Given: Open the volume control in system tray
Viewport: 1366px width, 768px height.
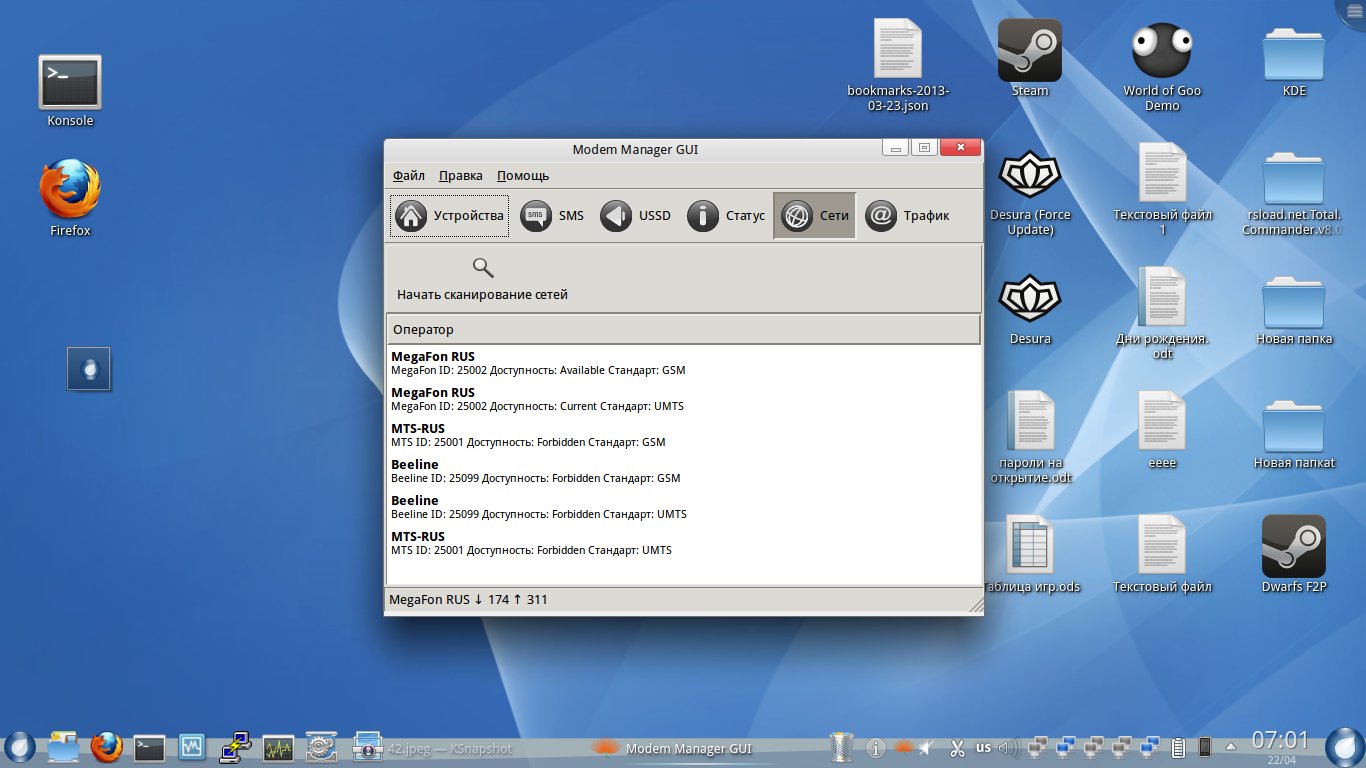Looking at the screenshot, I should 1010,747.
